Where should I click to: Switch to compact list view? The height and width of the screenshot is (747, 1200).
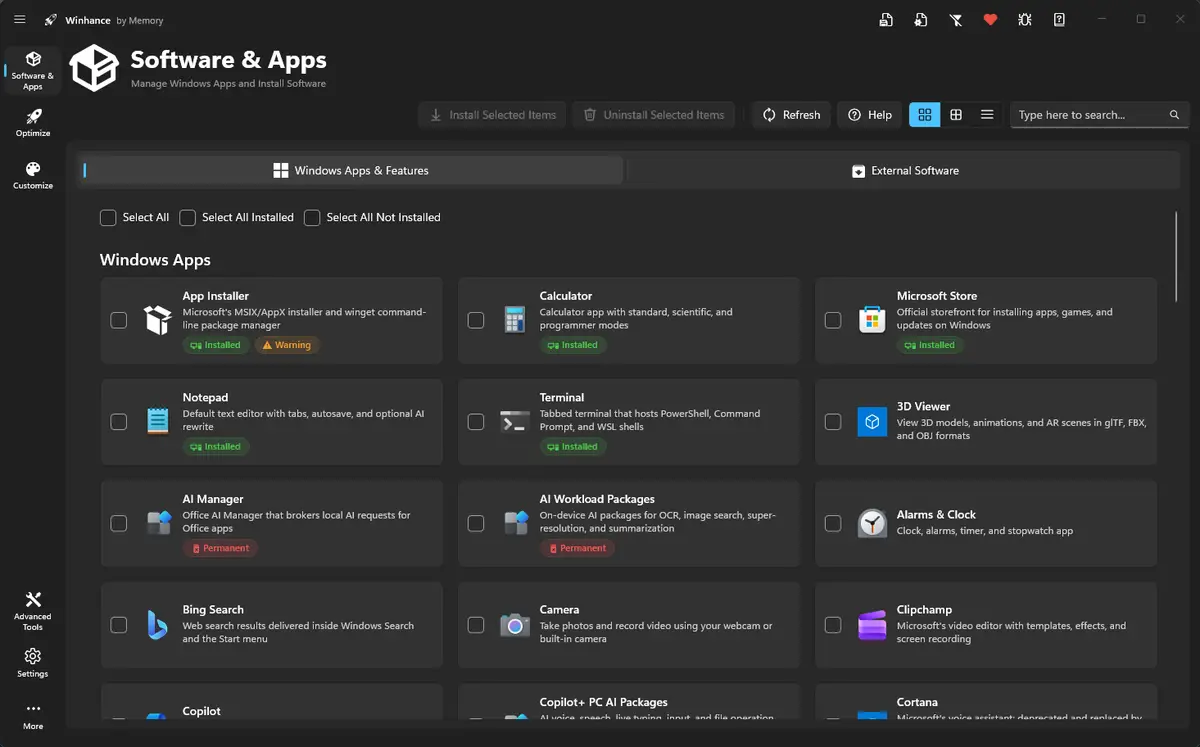point(987,115)
